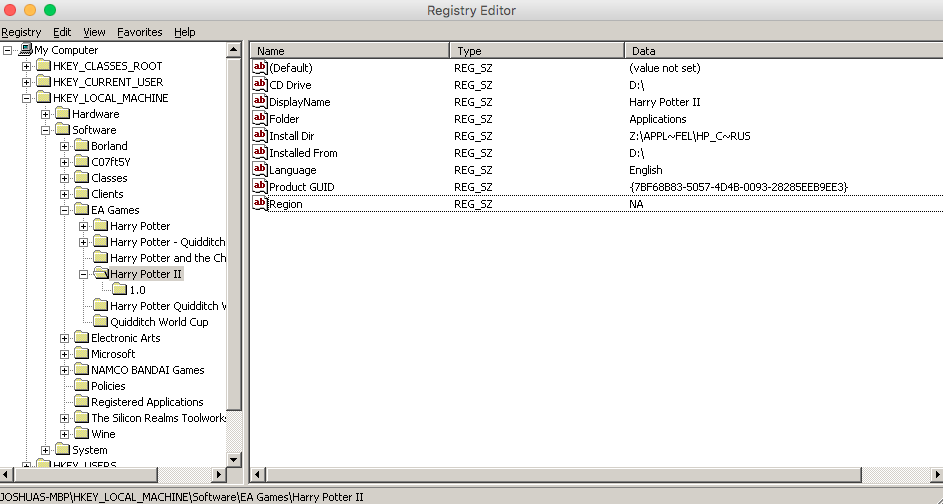Select the Harry Potter Quidditch W key
Viewport: 943px width, 504px height.
click(x=168, y=306)
